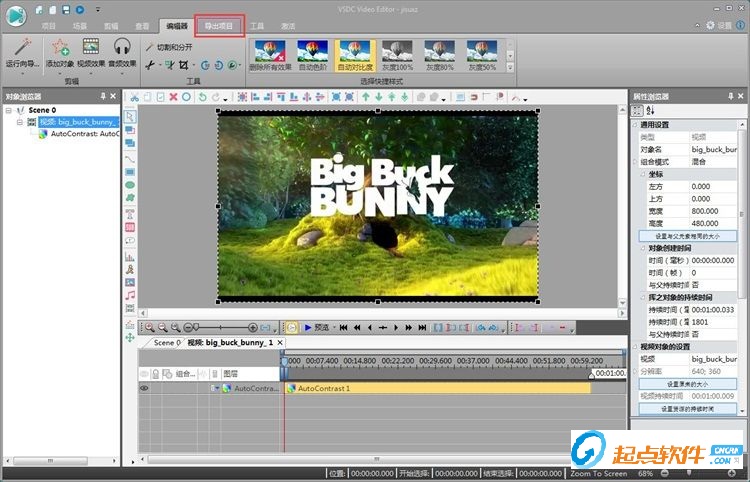Click the VSDC application logo button
This screenshot has height=482, width=750.
coord(16,16)
